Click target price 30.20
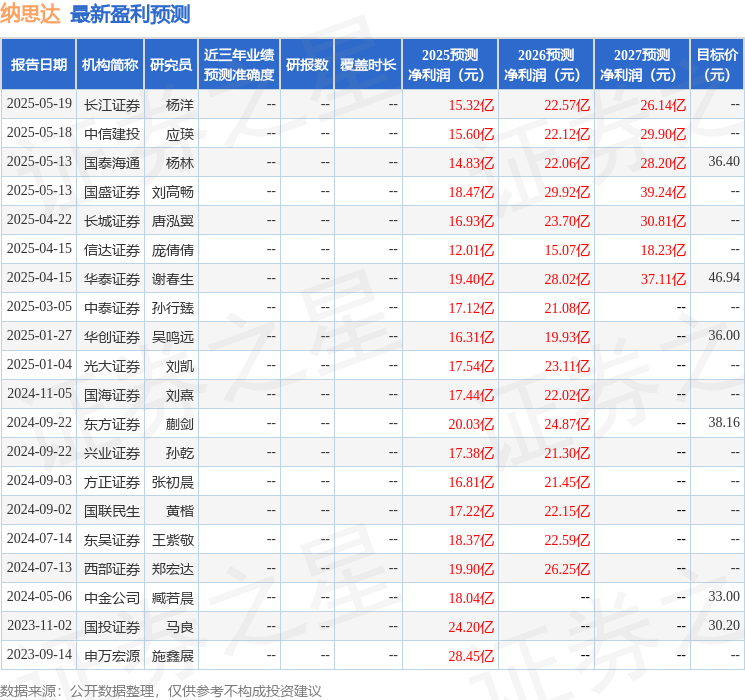 click(724, 625)
